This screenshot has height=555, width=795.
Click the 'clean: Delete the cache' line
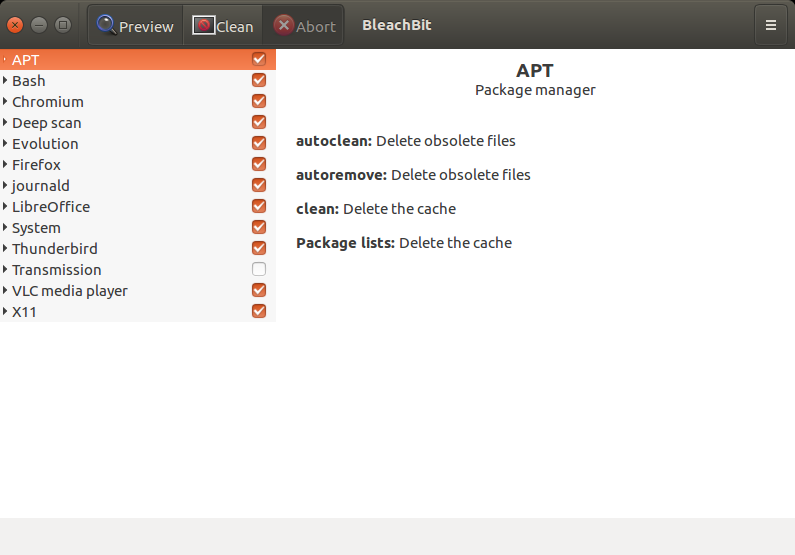click(x=376, y=209)
